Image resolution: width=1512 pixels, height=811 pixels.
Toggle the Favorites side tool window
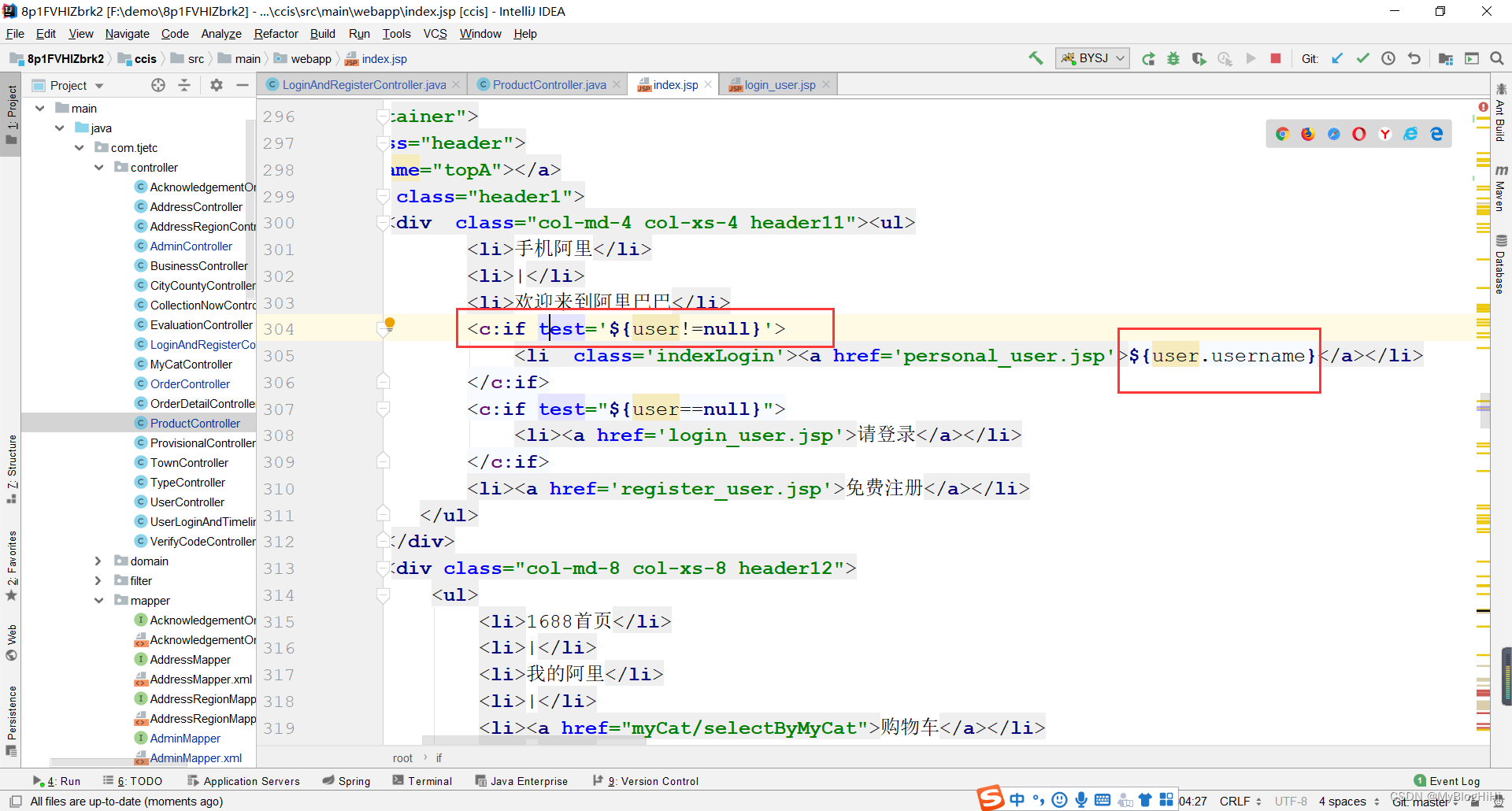(11, 565)
